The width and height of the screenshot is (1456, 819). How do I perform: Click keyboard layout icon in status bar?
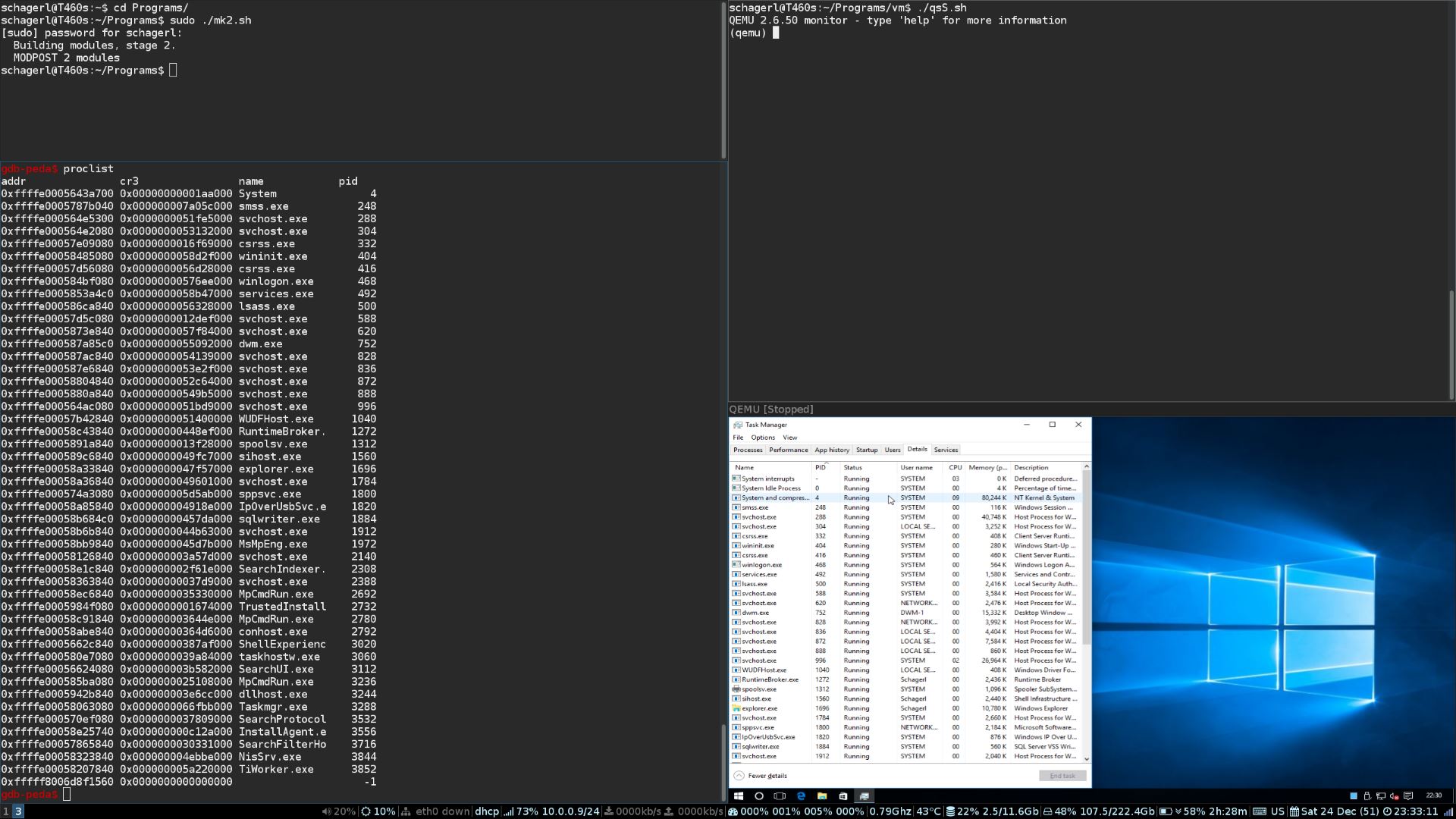pyautogui.click(x=1259, y=811)
